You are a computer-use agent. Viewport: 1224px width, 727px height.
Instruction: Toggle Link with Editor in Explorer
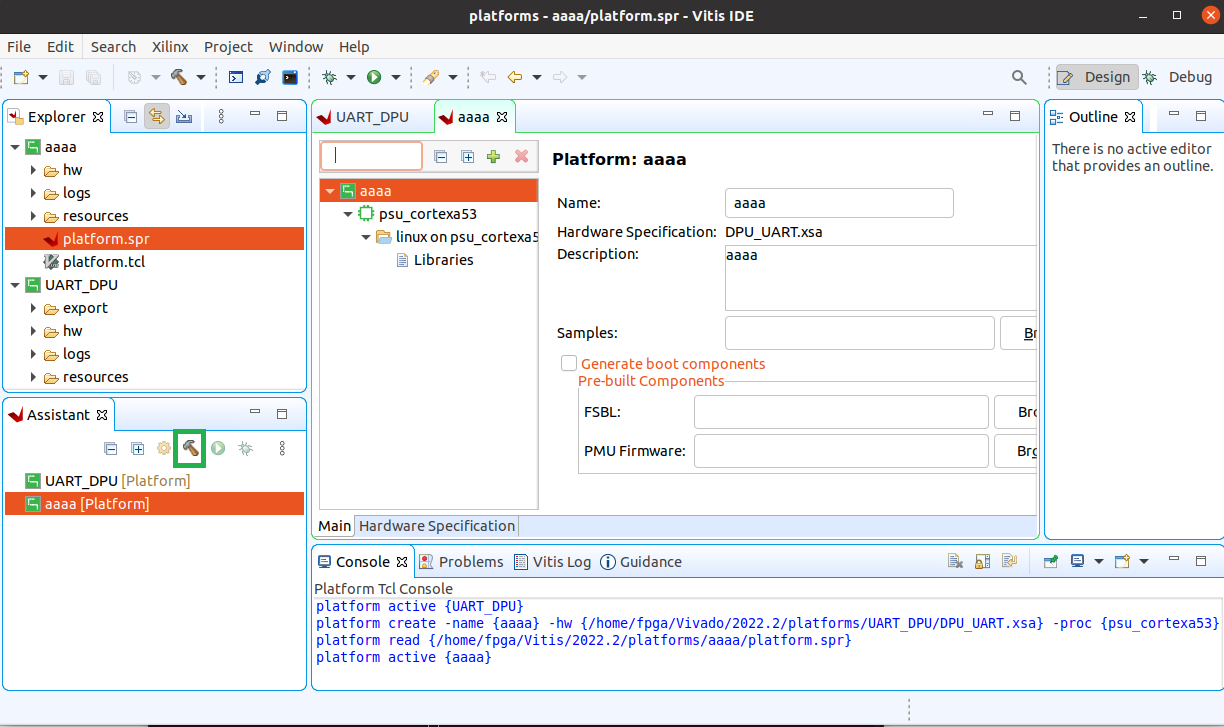(157, 117)
